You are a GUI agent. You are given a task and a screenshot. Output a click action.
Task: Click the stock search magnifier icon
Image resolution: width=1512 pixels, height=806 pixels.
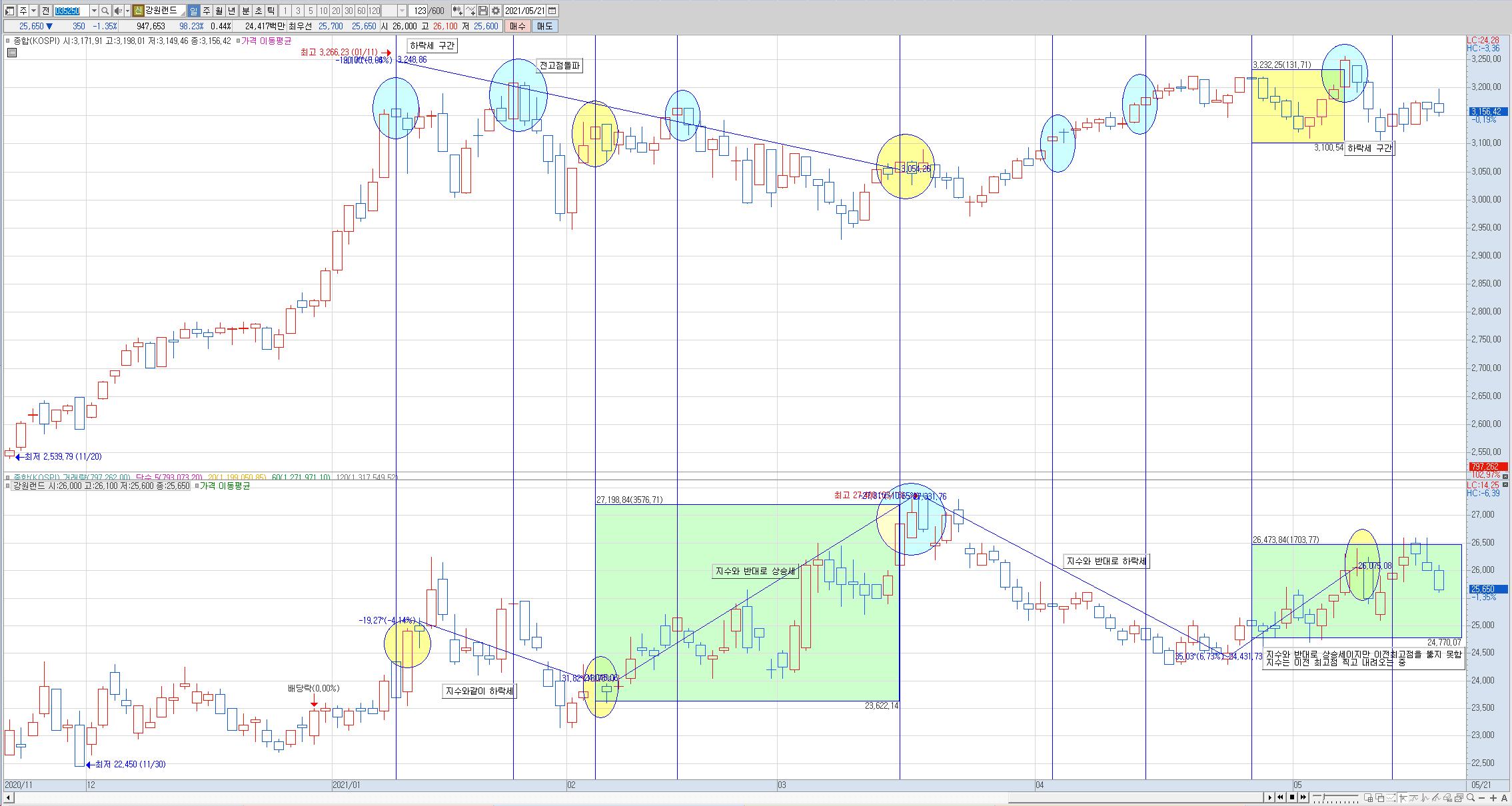pyautogui.click(x=105, y=11)
